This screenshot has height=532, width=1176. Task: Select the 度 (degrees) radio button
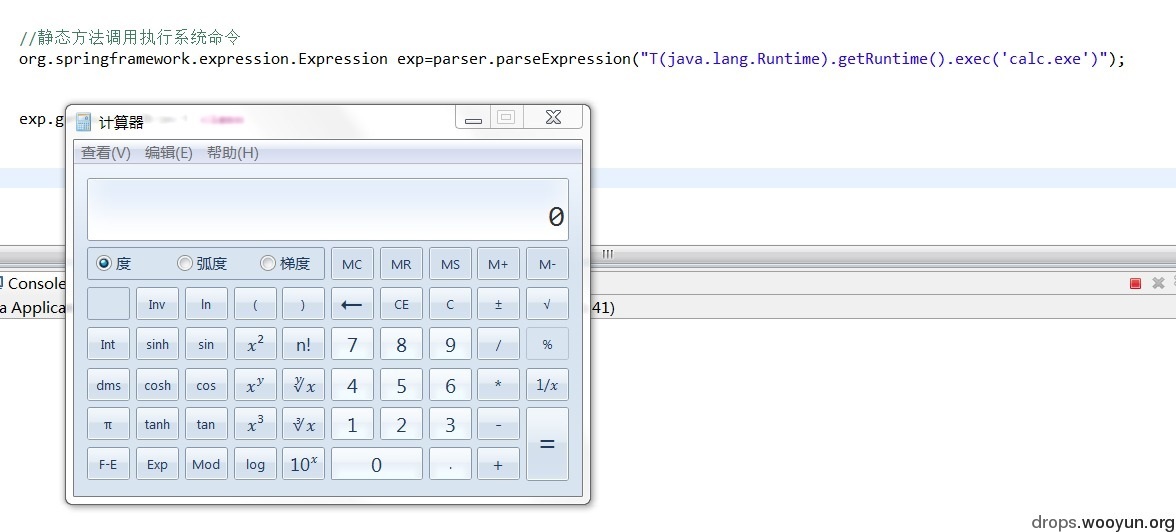(x=104, y=263)
